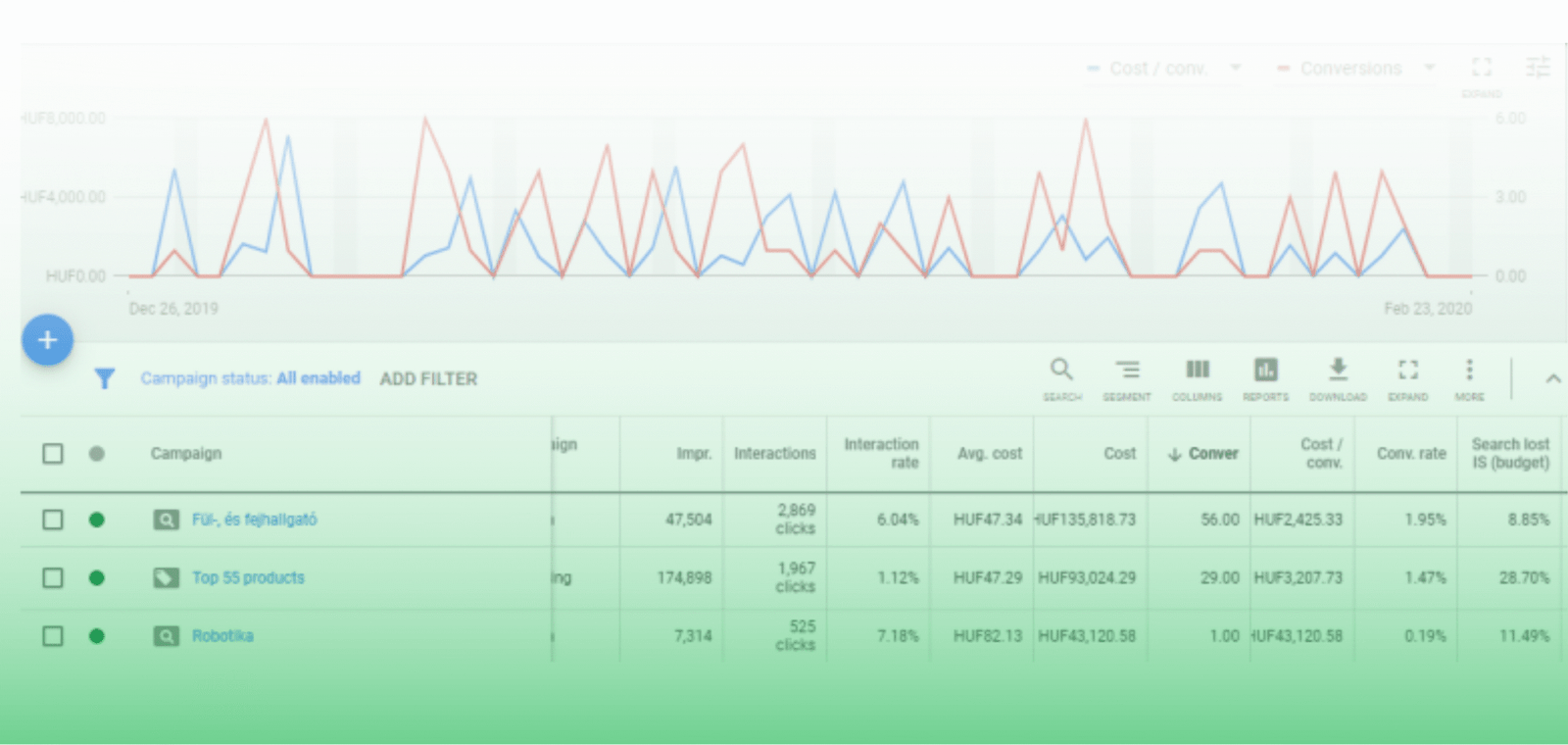This screenshot has height=745, width=1568.
Task: Select the 47,504 impressions cell
Action: click(x=688, y=520)
